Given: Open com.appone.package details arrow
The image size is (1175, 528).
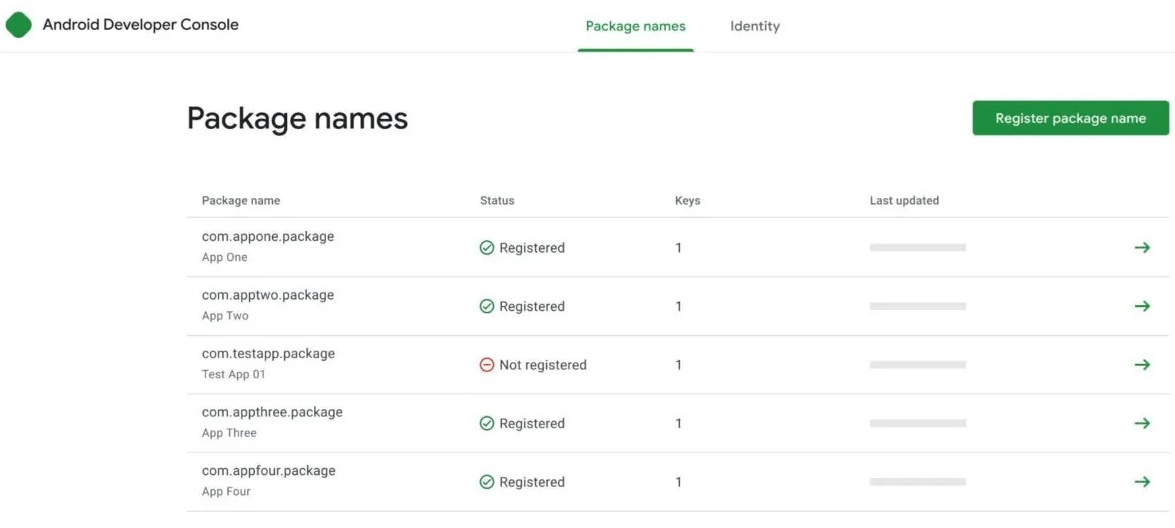Looking at the screenshot, I should 1142,248.
